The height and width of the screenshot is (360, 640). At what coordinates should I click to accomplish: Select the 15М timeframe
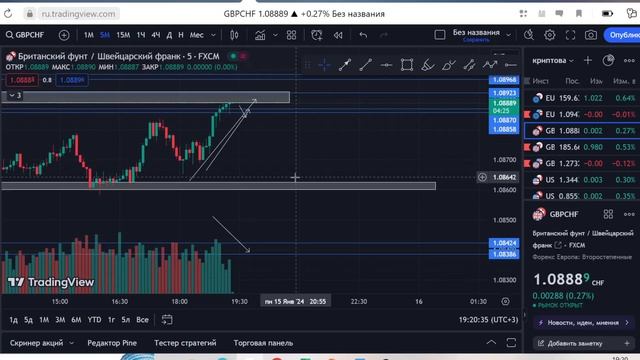pos(123,35)
